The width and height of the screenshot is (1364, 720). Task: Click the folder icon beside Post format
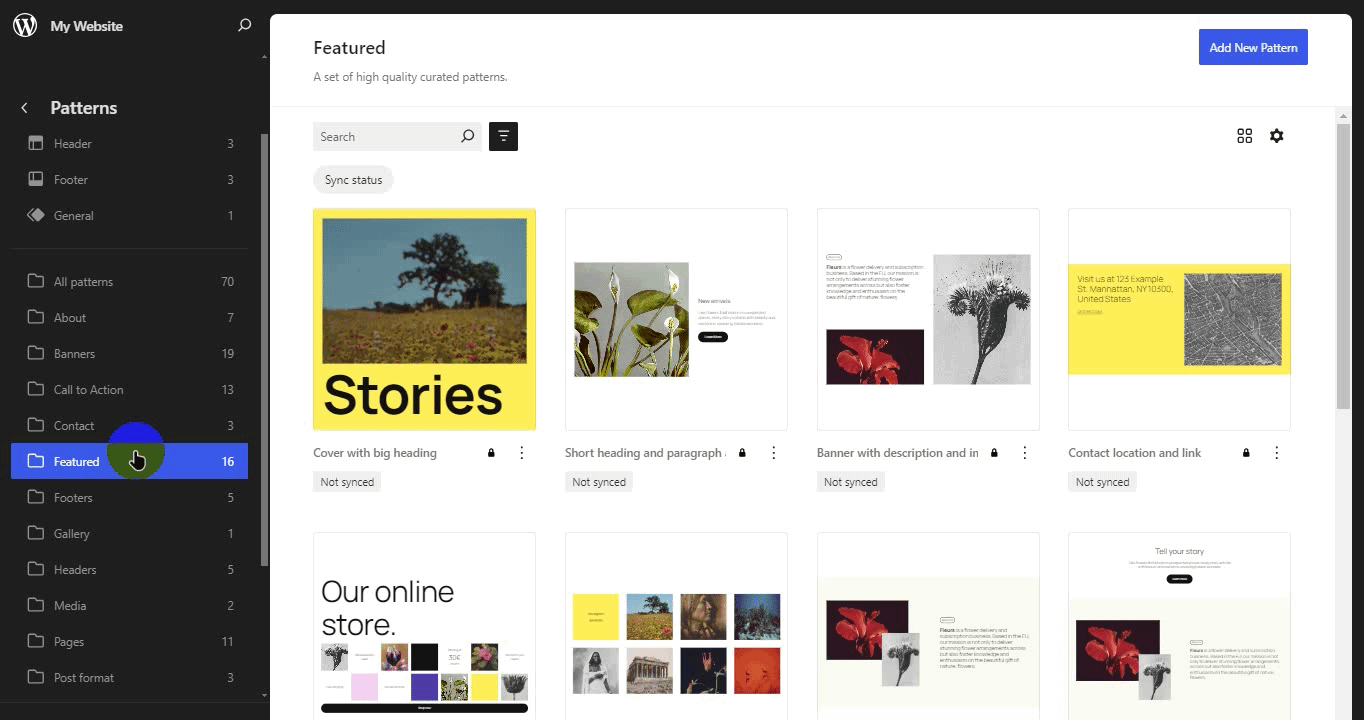(36, 677)
